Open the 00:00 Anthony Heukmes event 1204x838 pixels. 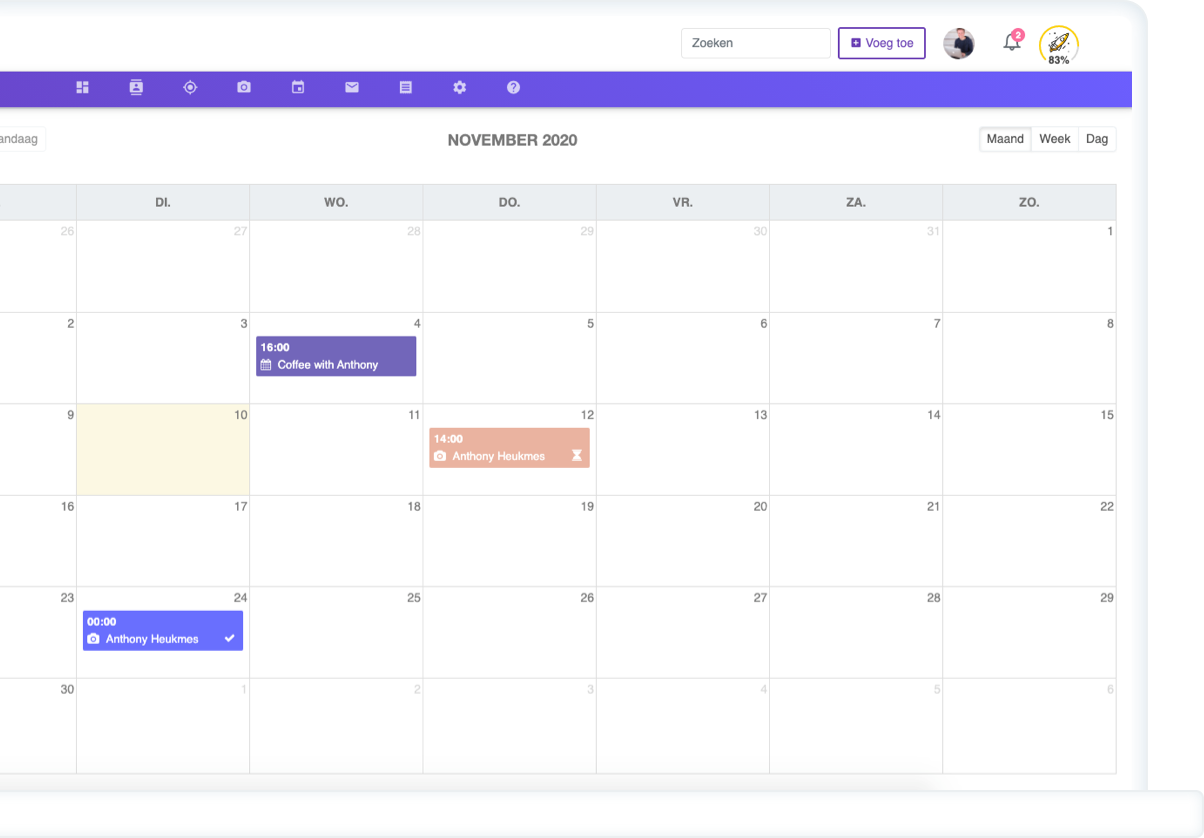[163, 631]
